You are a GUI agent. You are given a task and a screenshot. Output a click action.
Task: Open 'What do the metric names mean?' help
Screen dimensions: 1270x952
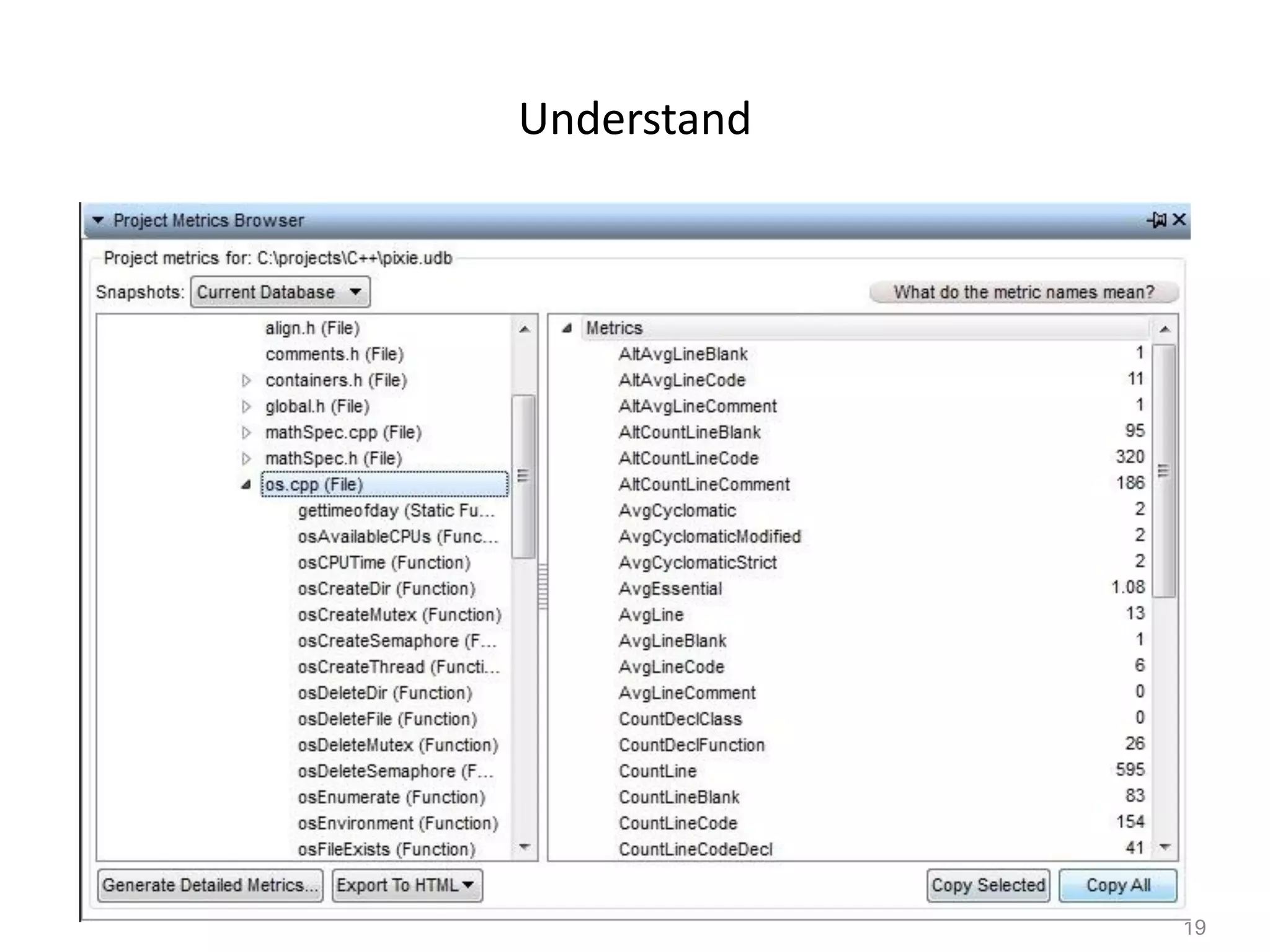pos(1023,293)
